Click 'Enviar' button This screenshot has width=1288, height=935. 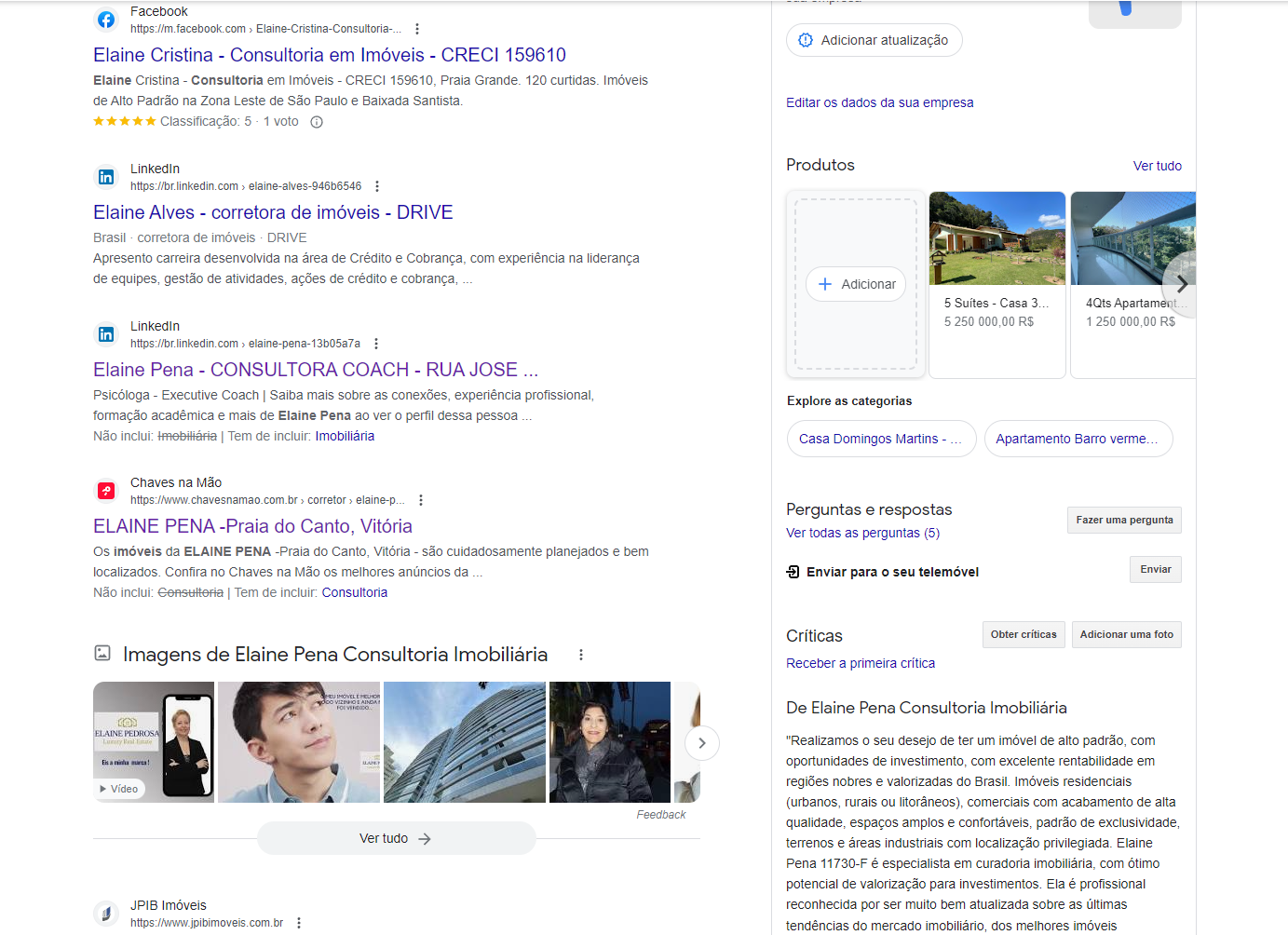click(x=1156, y=569)
